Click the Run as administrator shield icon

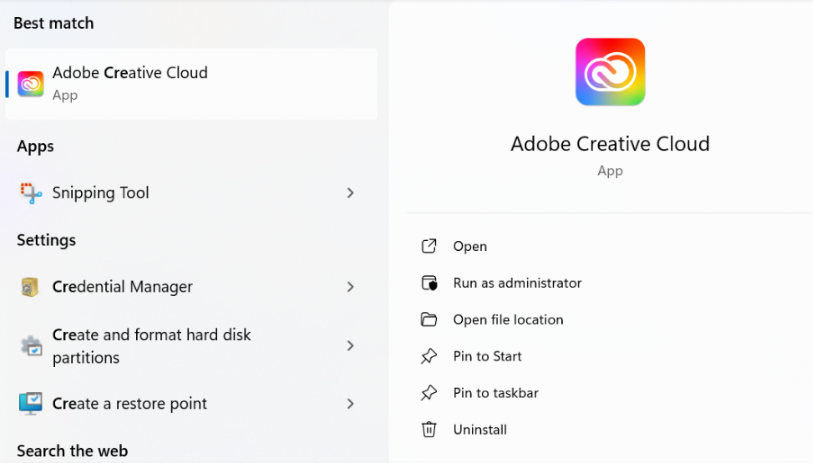(x=429, y=283)
